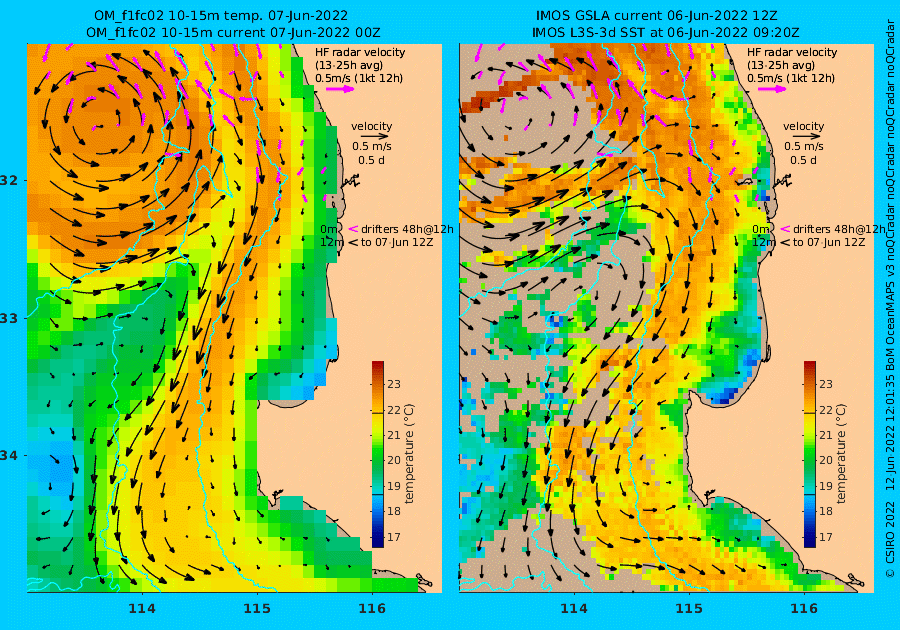This screenshot has height=630, width=900.
Task: Click 'drifters 48h@12h' on IMOS map
Action: click(x=839, y=229)
